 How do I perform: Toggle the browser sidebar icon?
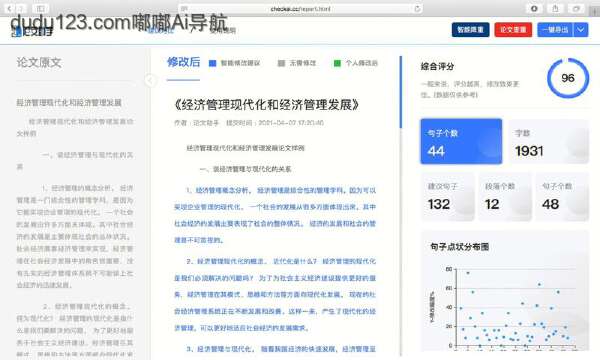click(x=41, y=8)
